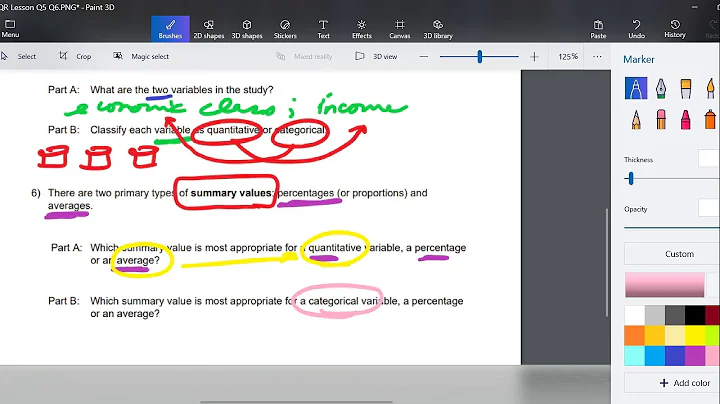
Task: Click the Thickness slider handle
Action: (631, 178)
